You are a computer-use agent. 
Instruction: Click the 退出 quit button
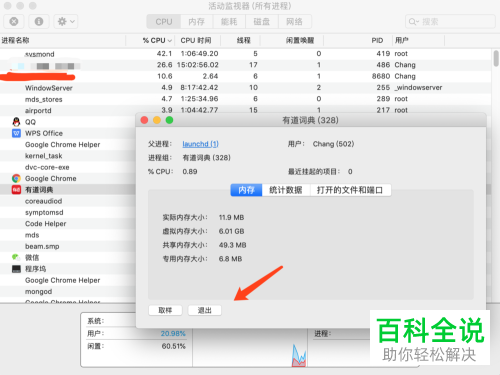[x=205, y=310]
